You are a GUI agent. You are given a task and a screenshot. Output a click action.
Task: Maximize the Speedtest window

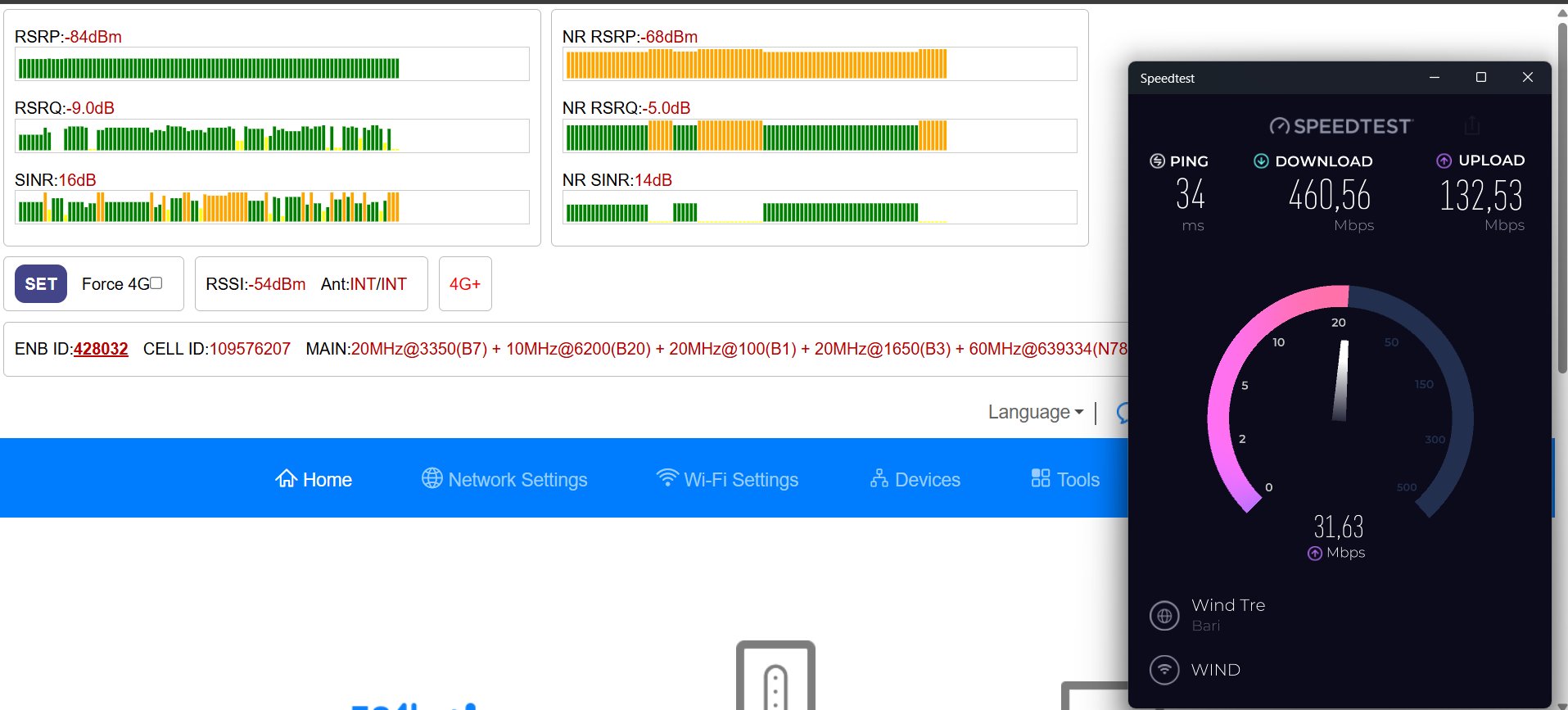click(x=1480, y=78)
